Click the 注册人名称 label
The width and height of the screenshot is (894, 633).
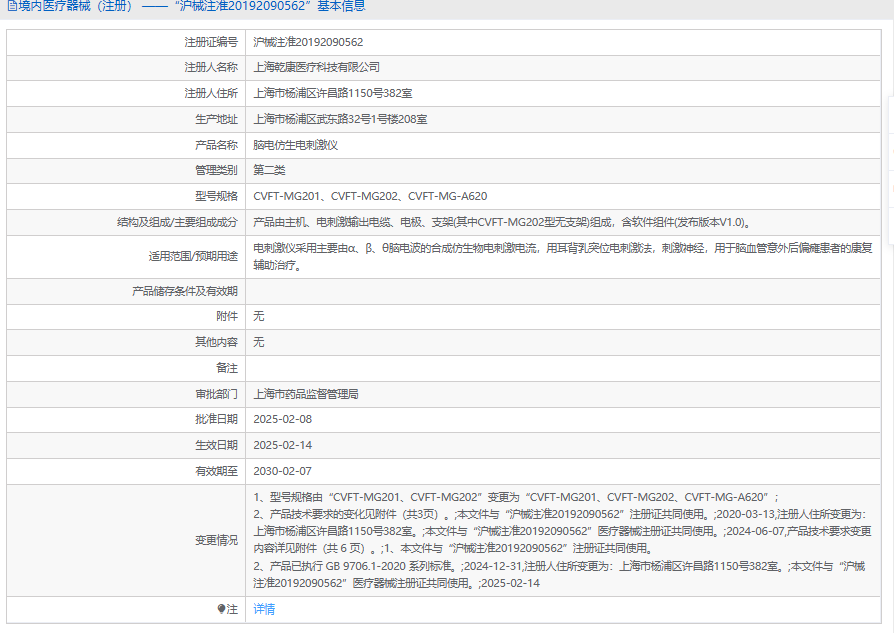coord(211,67)
